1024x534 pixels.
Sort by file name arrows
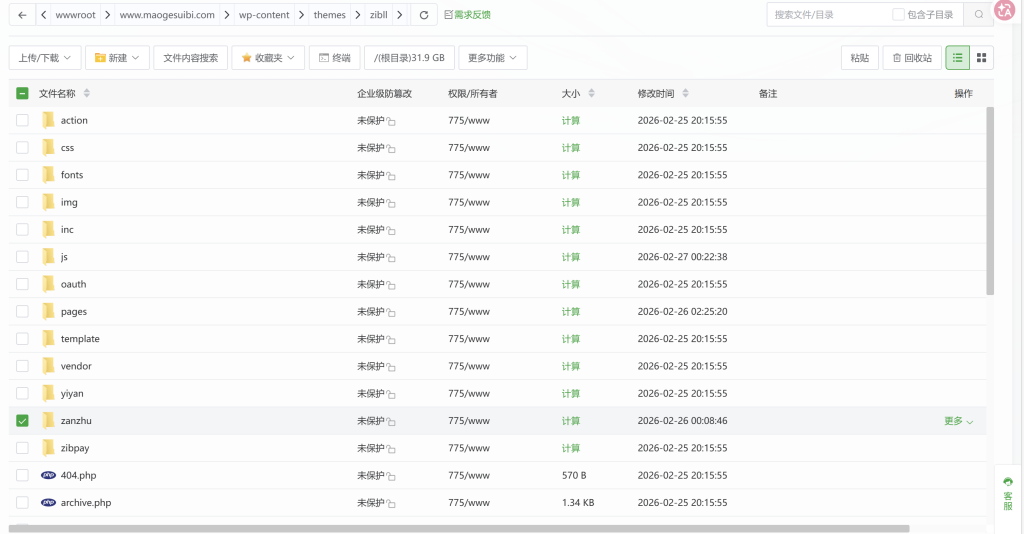pyautogui.click(x=87, y=93)
